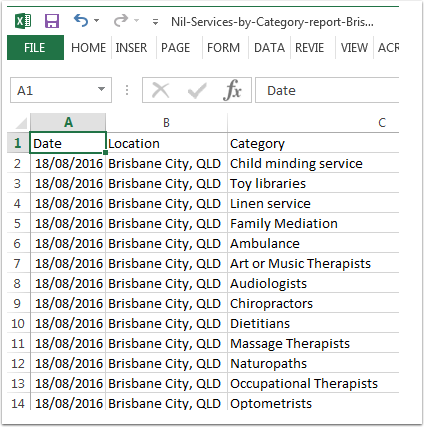
Task: Open the Customize Quick Access Toolbar dropdown
Action: tap(155, 22)
